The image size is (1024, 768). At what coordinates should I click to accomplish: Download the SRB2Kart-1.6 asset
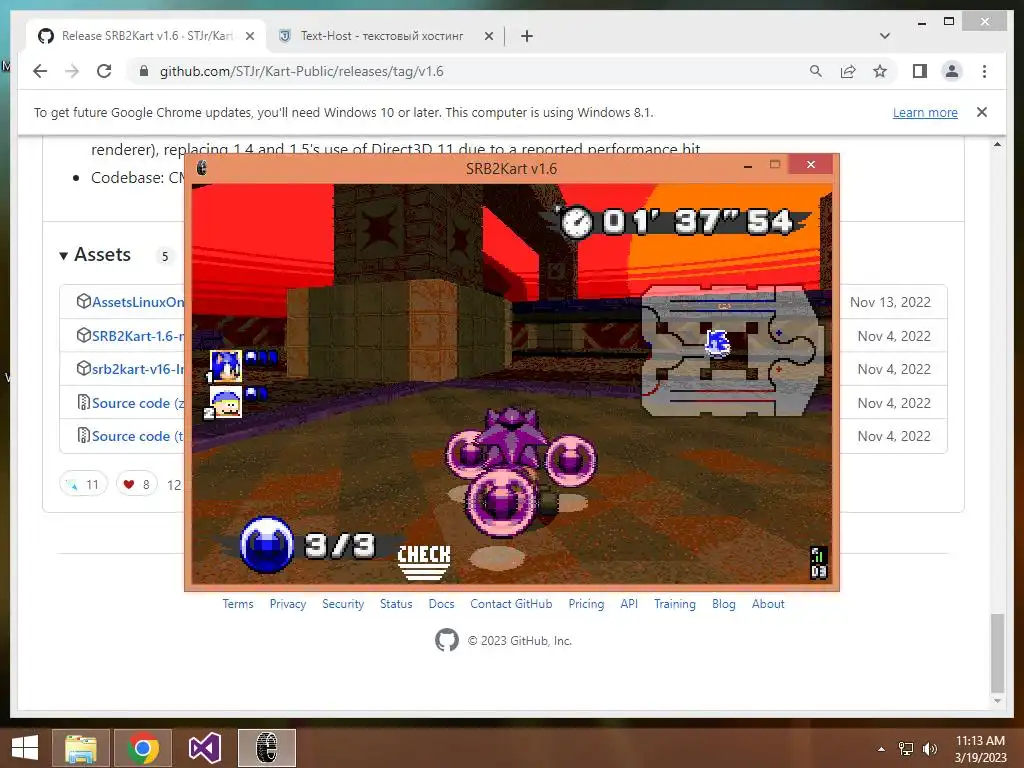138,336
